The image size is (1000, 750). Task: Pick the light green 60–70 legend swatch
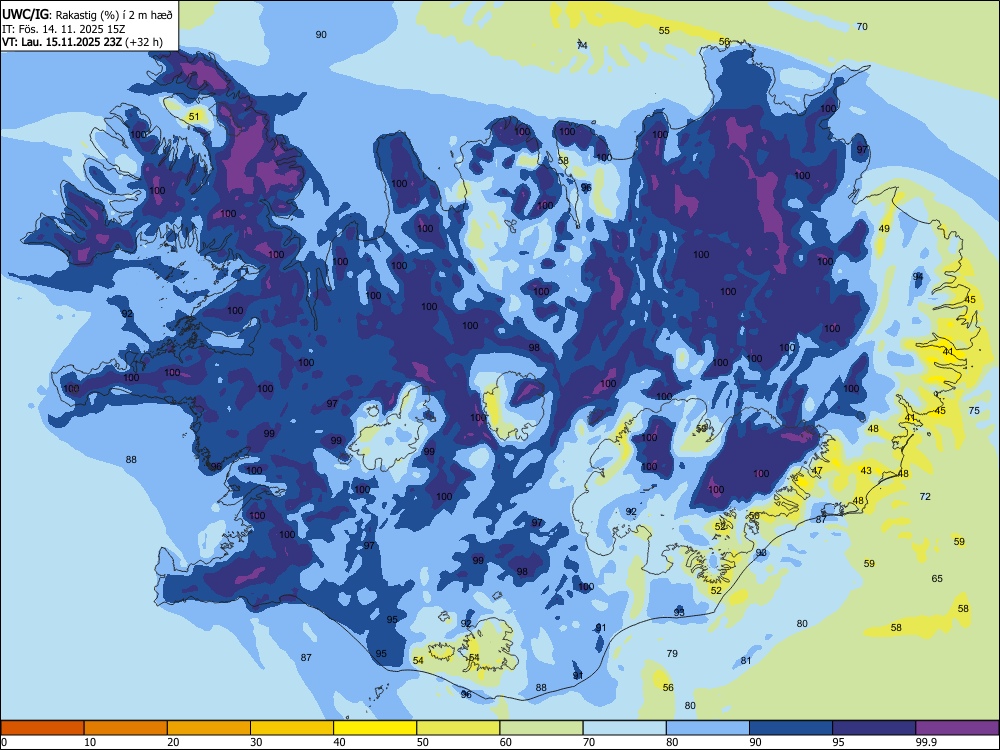(541, 728)
